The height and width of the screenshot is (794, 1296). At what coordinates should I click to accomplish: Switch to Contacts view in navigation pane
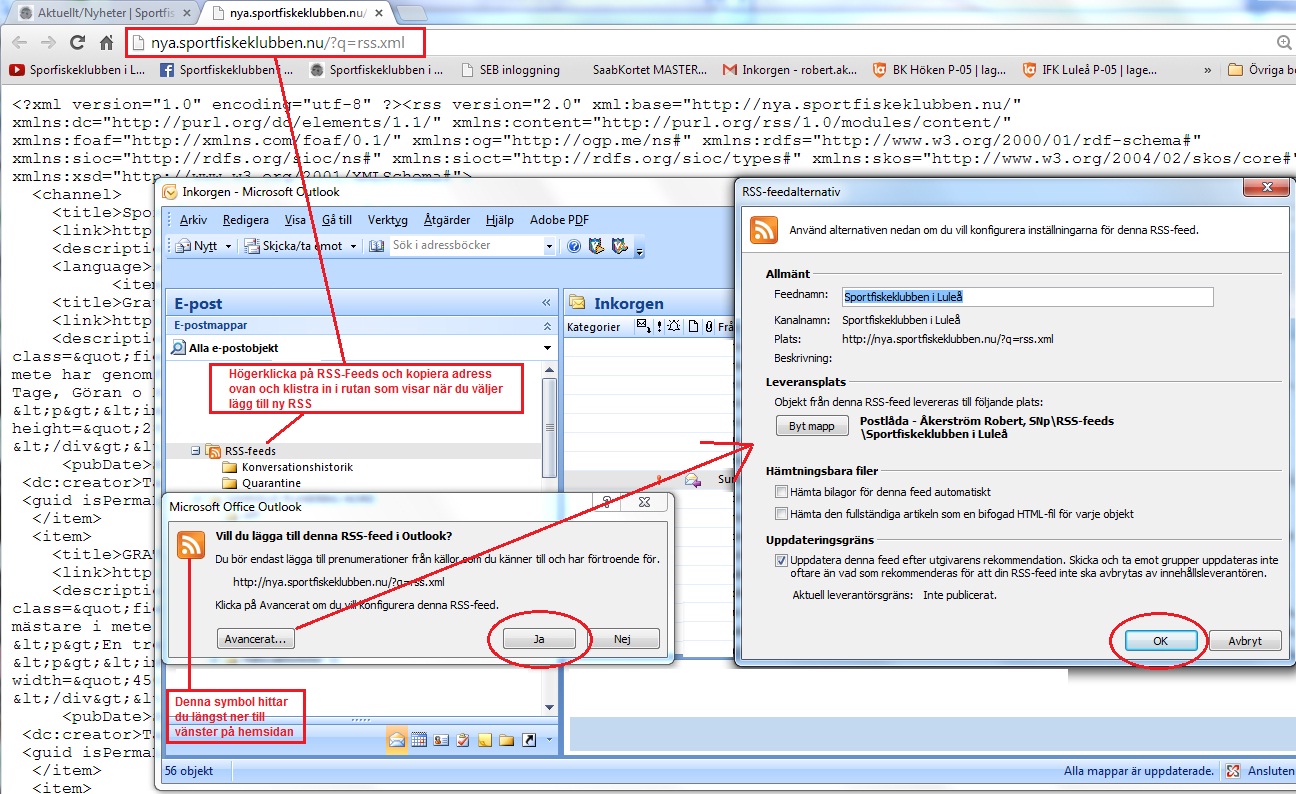441,741
